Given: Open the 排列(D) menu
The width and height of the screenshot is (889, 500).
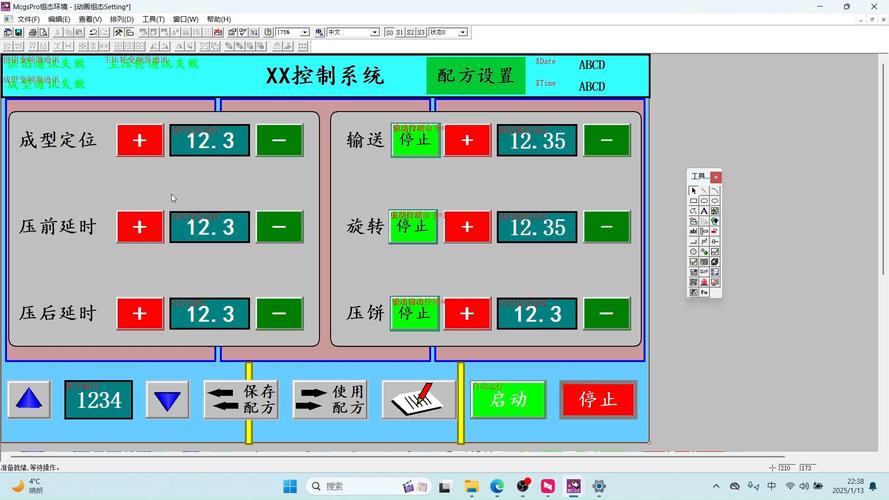Looking at the screenshot, I should pos(122,19).
